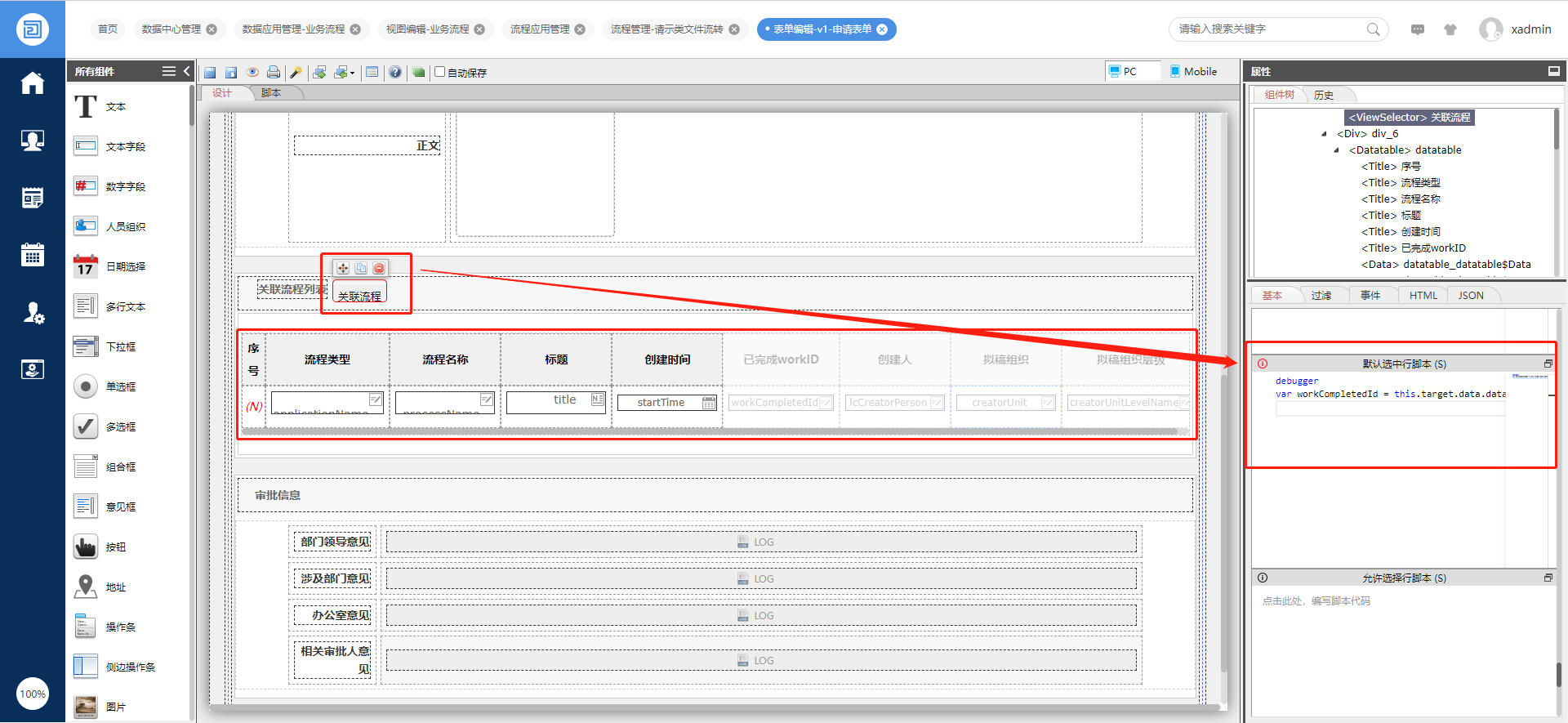Viewport: 1568px width, 723px height.
Task: Switch to the 脚本 tab
Action: [271, 93]
